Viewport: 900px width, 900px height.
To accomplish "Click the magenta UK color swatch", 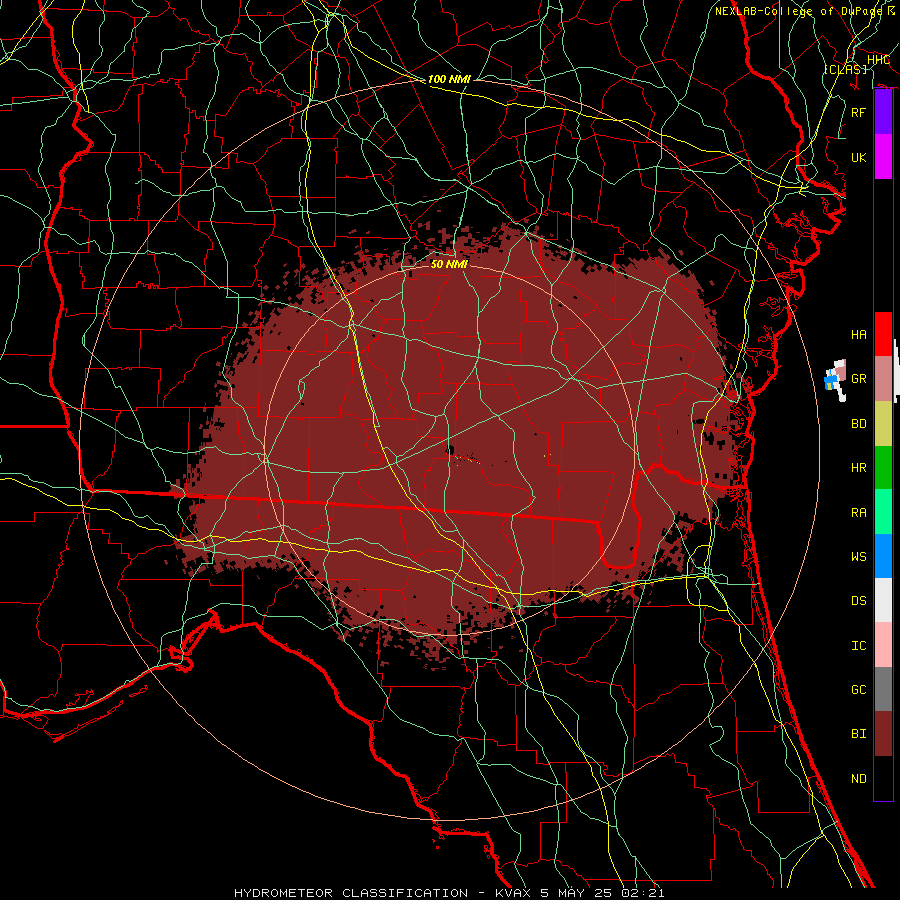I will [883, 157].
